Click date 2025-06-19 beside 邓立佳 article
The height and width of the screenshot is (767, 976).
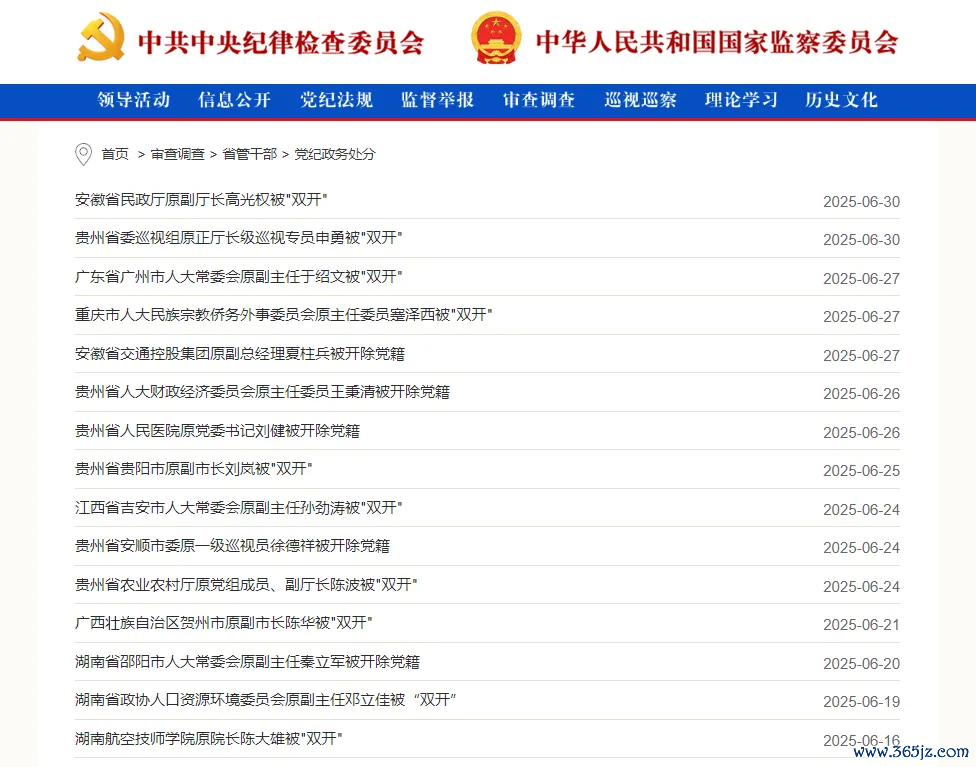(861, 702)
